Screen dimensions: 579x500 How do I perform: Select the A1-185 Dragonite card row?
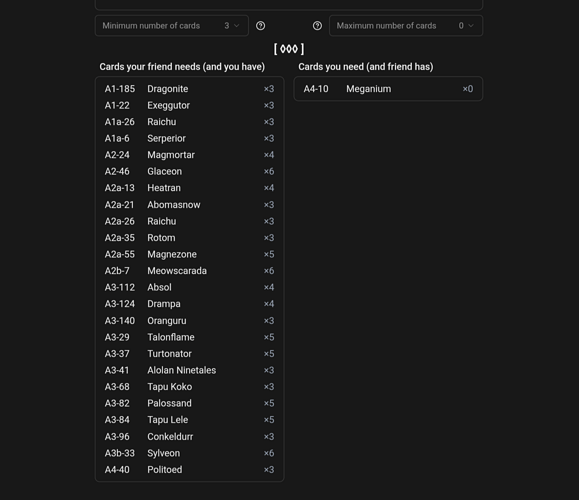[189, 89]
